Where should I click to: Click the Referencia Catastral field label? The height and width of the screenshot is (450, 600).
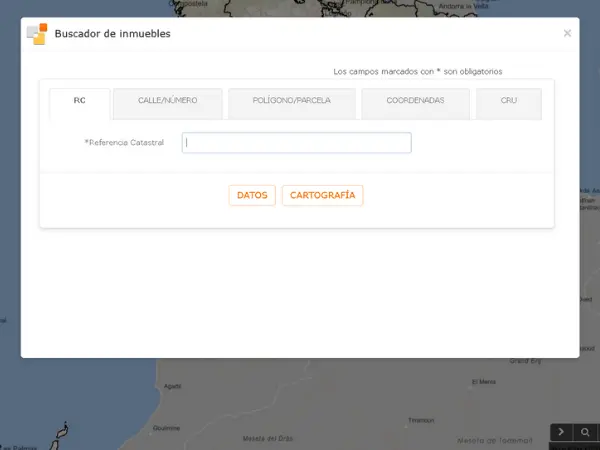pyautogui.click(x=124, y=143)
